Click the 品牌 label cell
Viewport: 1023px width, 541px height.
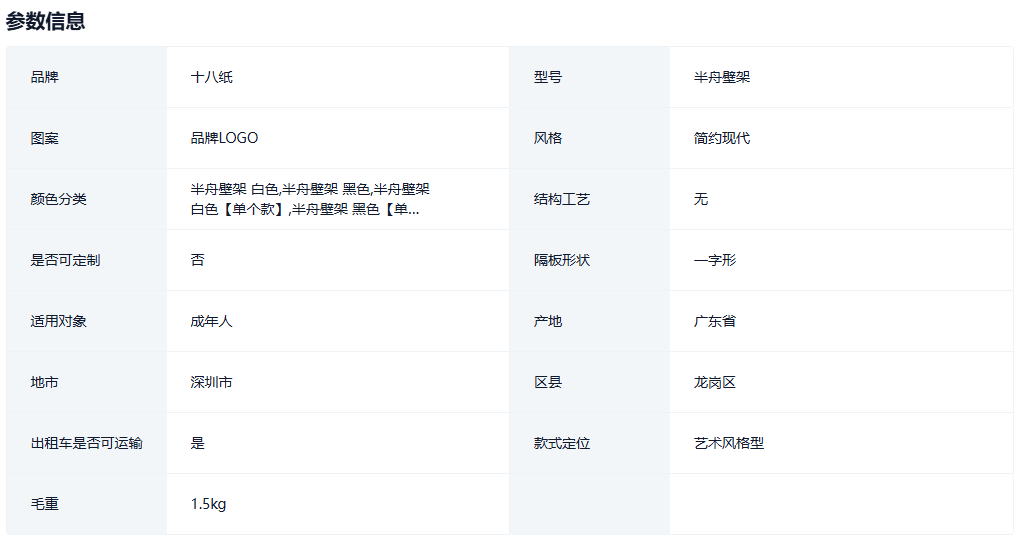[x=45, y=77]
